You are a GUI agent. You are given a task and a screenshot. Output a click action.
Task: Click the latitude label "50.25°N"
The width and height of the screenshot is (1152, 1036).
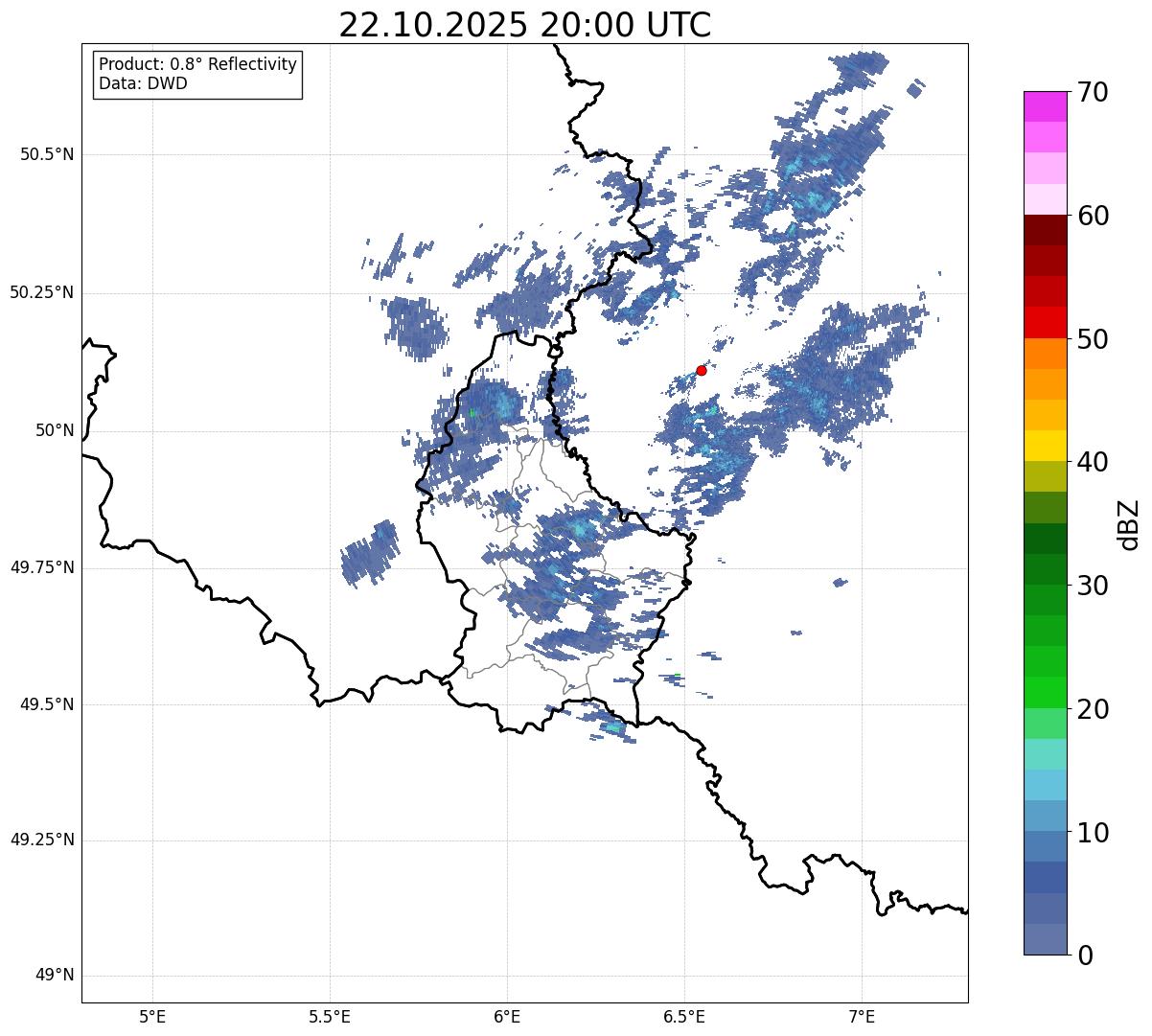coord(42,292)
